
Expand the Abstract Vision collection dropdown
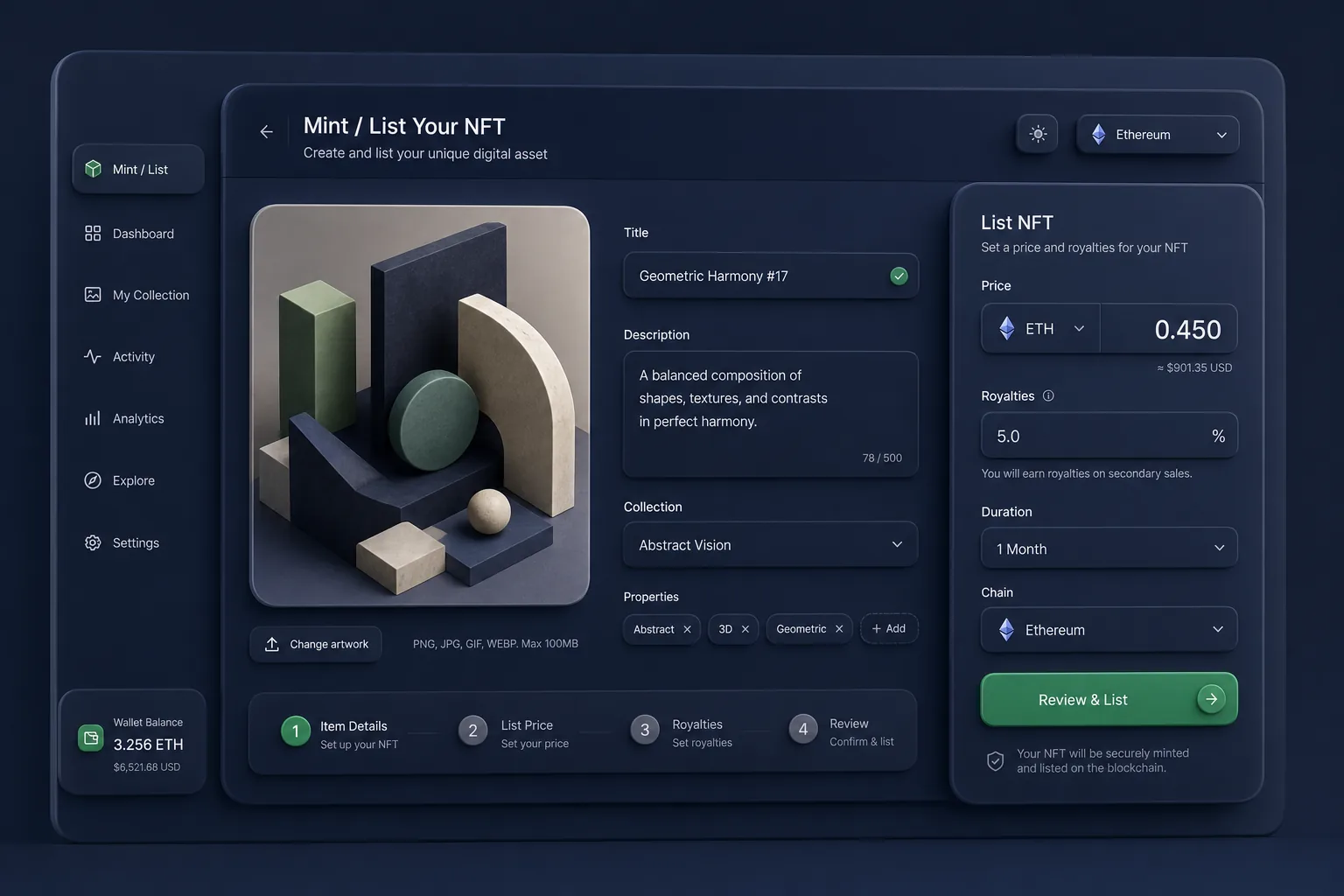tap(771, 544)
